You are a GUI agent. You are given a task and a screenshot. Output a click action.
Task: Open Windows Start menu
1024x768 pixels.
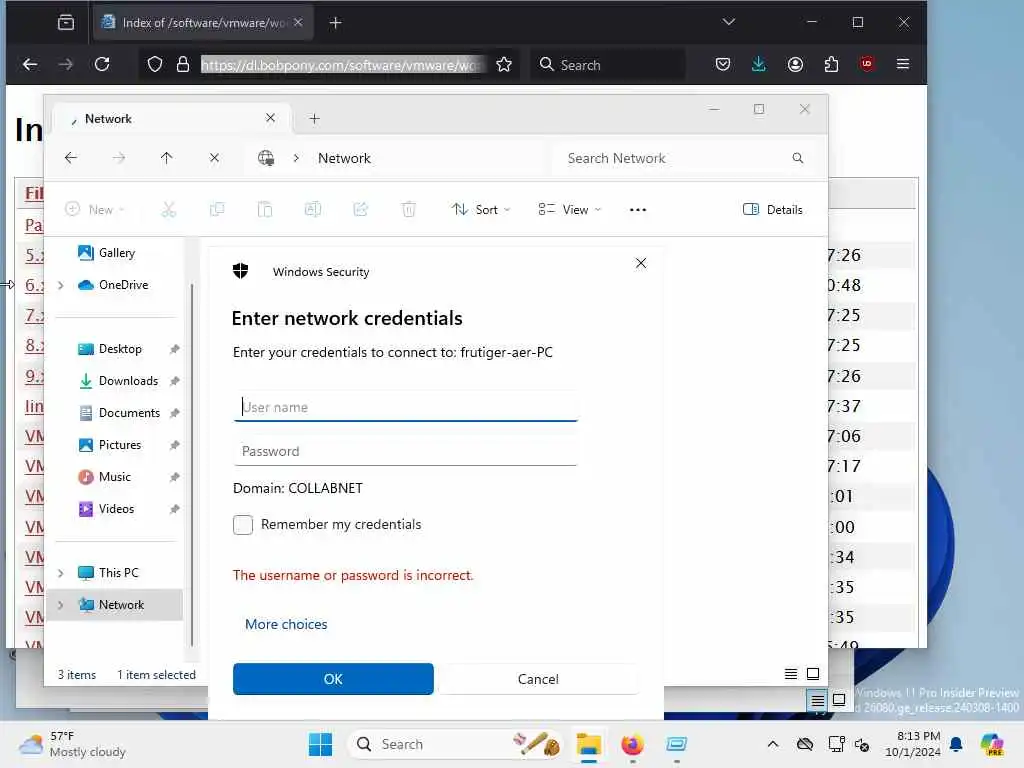[x=320, y=744]
